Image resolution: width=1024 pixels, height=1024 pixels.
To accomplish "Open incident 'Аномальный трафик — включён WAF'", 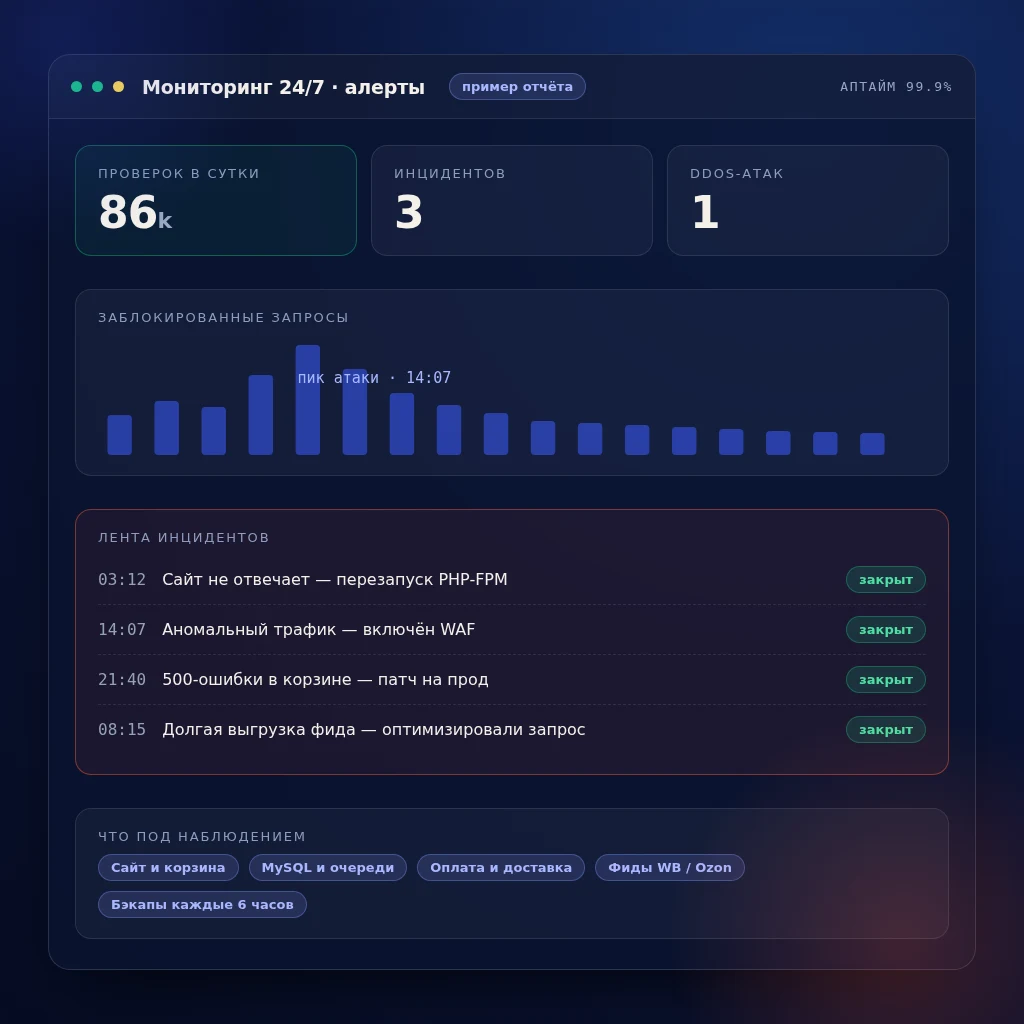I will coord(512,630).
